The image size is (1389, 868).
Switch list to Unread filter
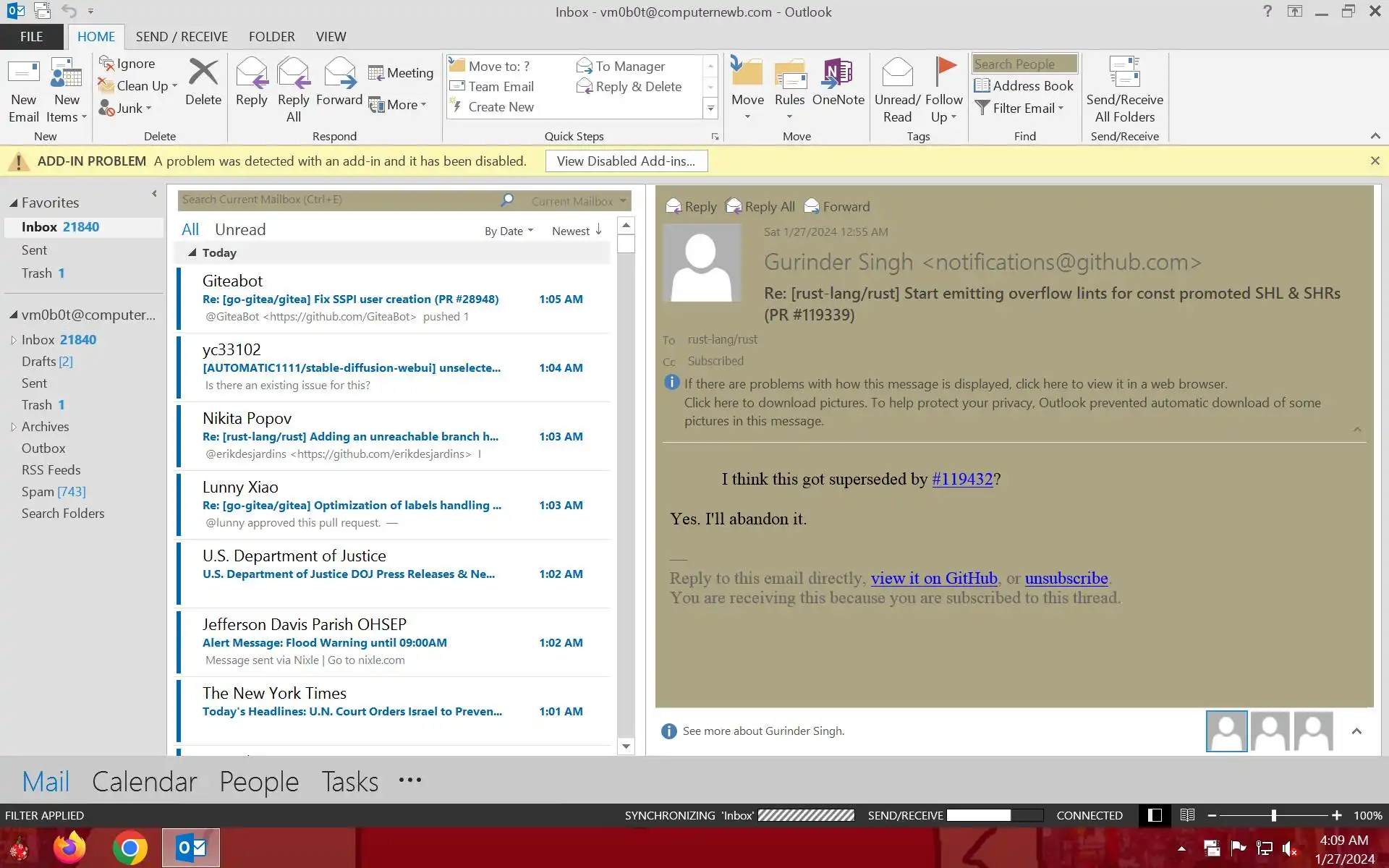pyautogui.click(x=240, y=230)
